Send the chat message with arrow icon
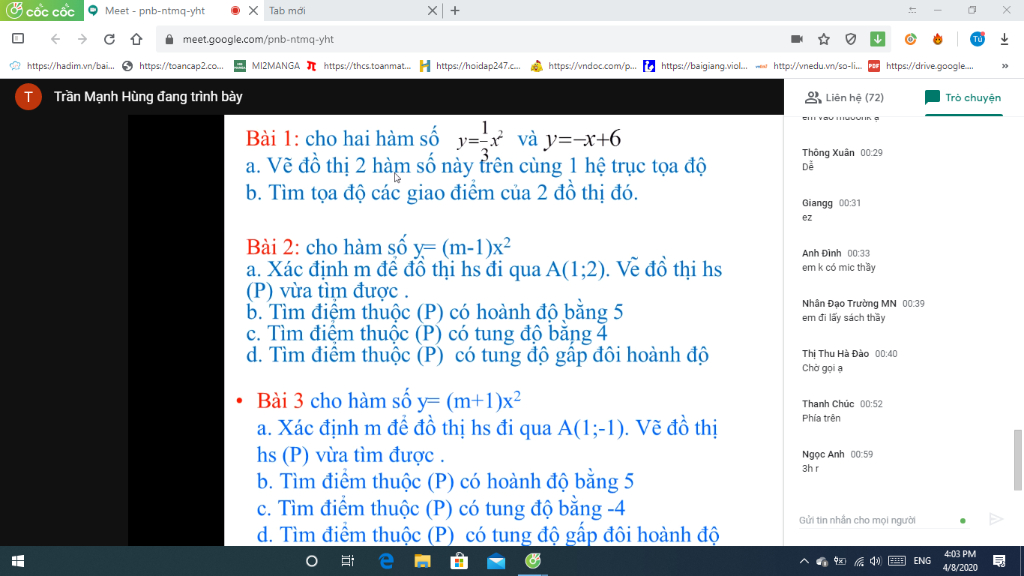 [996, 519]
